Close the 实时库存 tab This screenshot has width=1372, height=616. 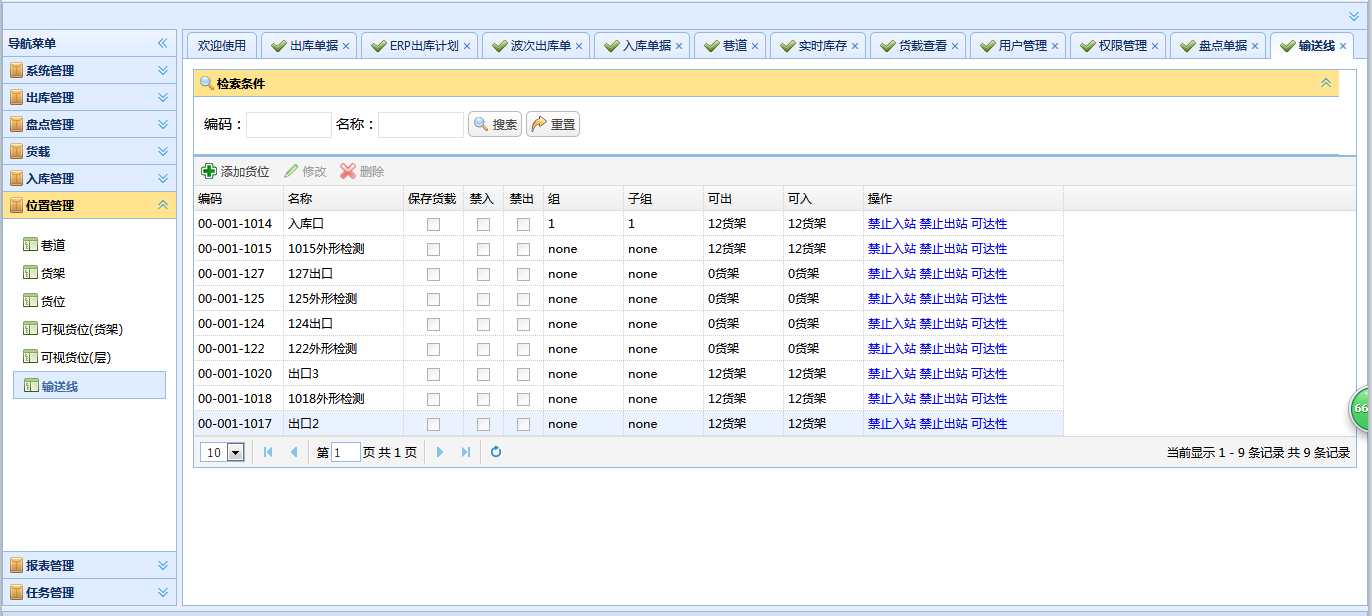coord(854,46)
